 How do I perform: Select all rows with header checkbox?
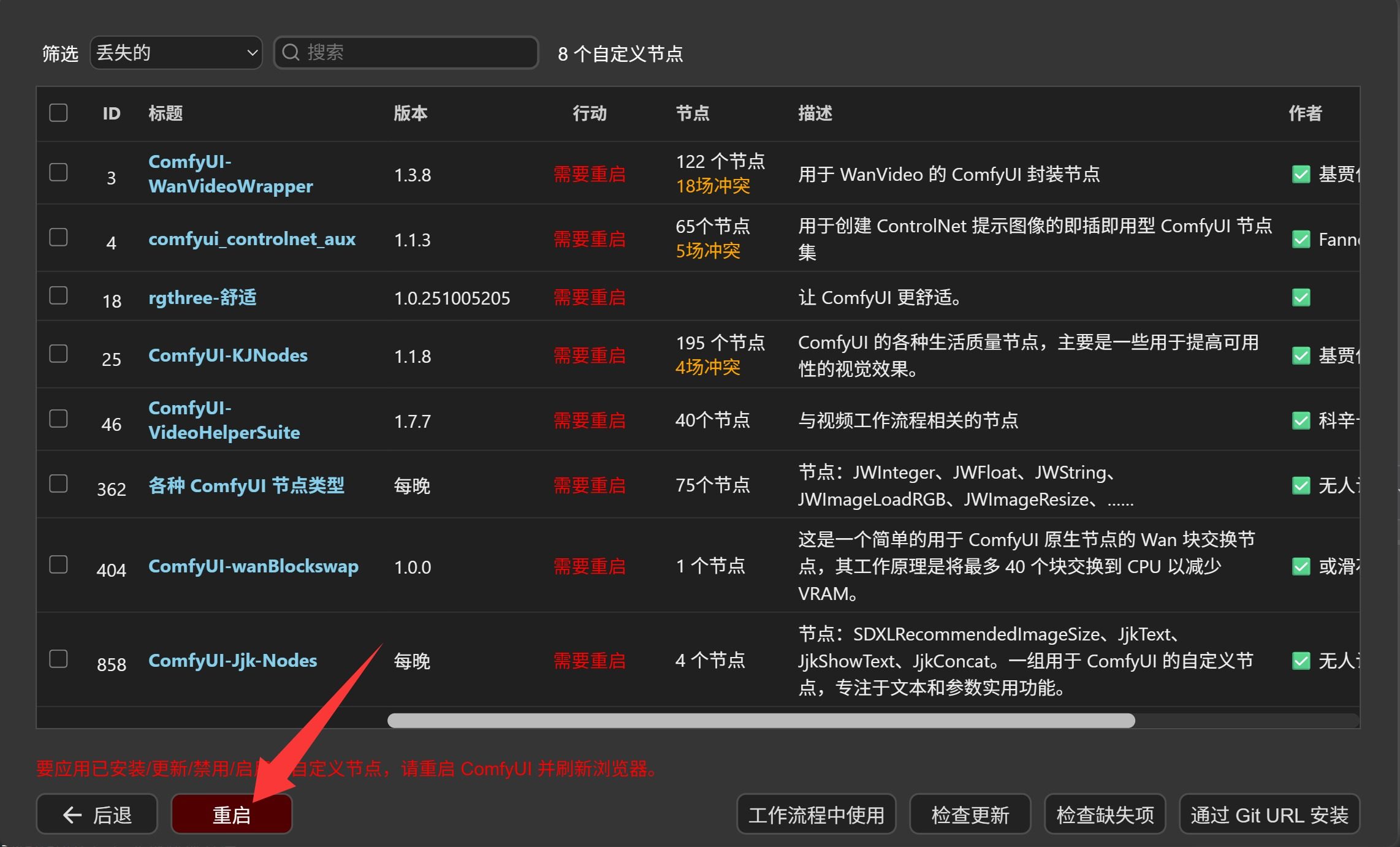click(x=58, y=113)
